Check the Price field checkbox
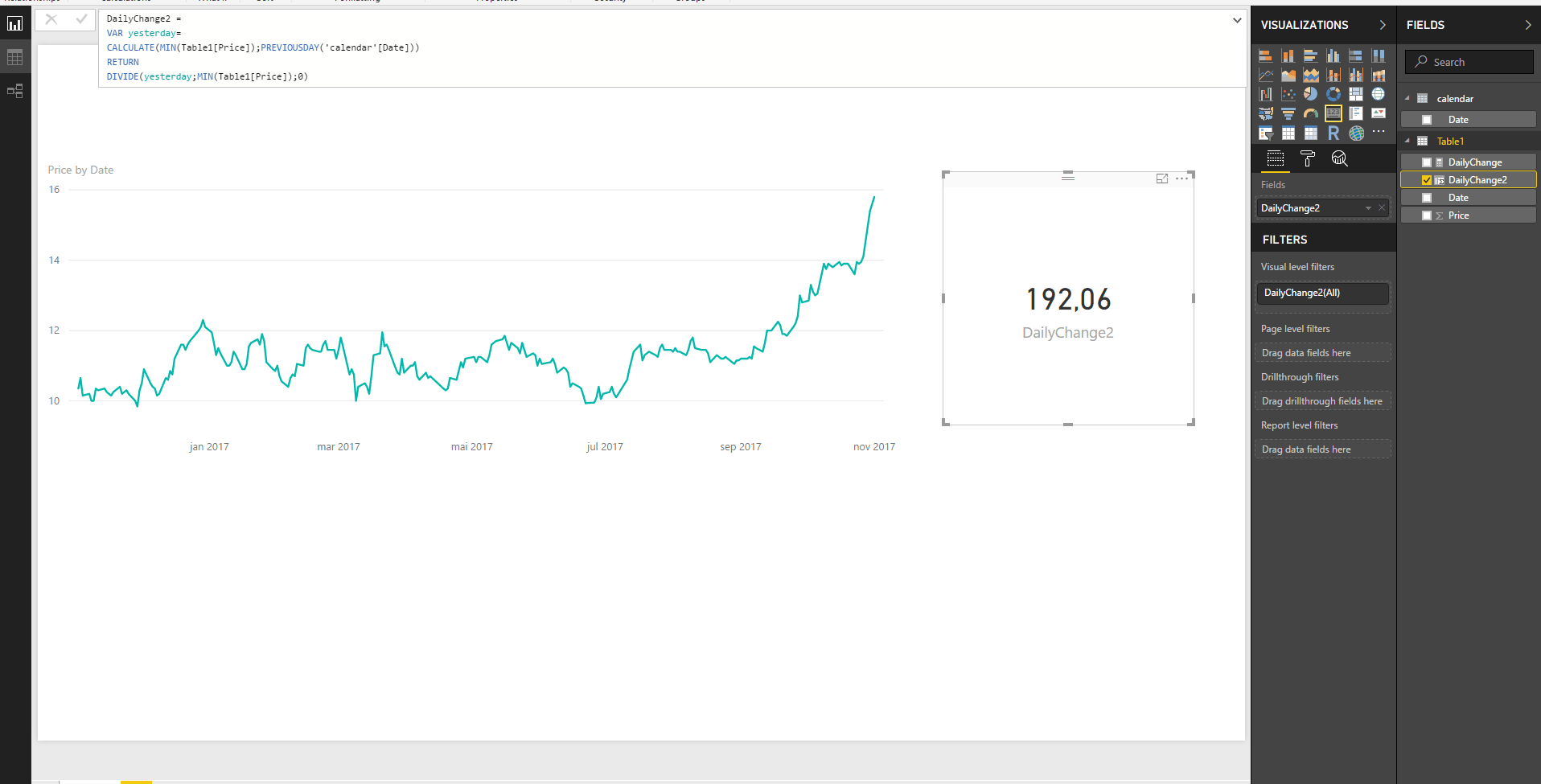 1428,215
